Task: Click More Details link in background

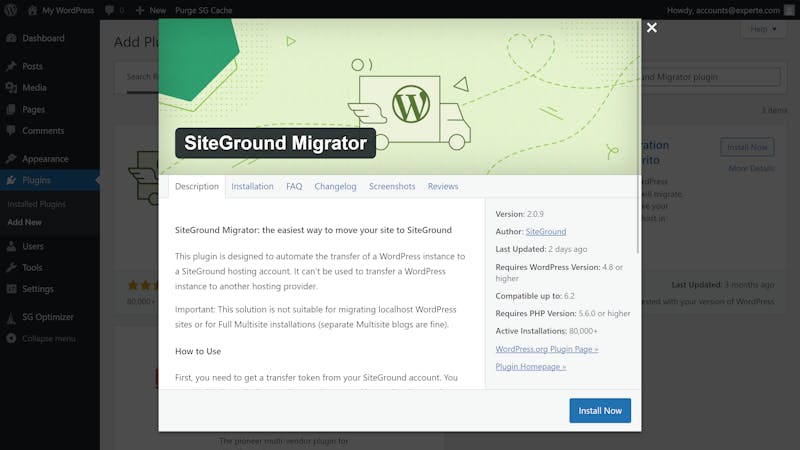Action: coord(751,168)
